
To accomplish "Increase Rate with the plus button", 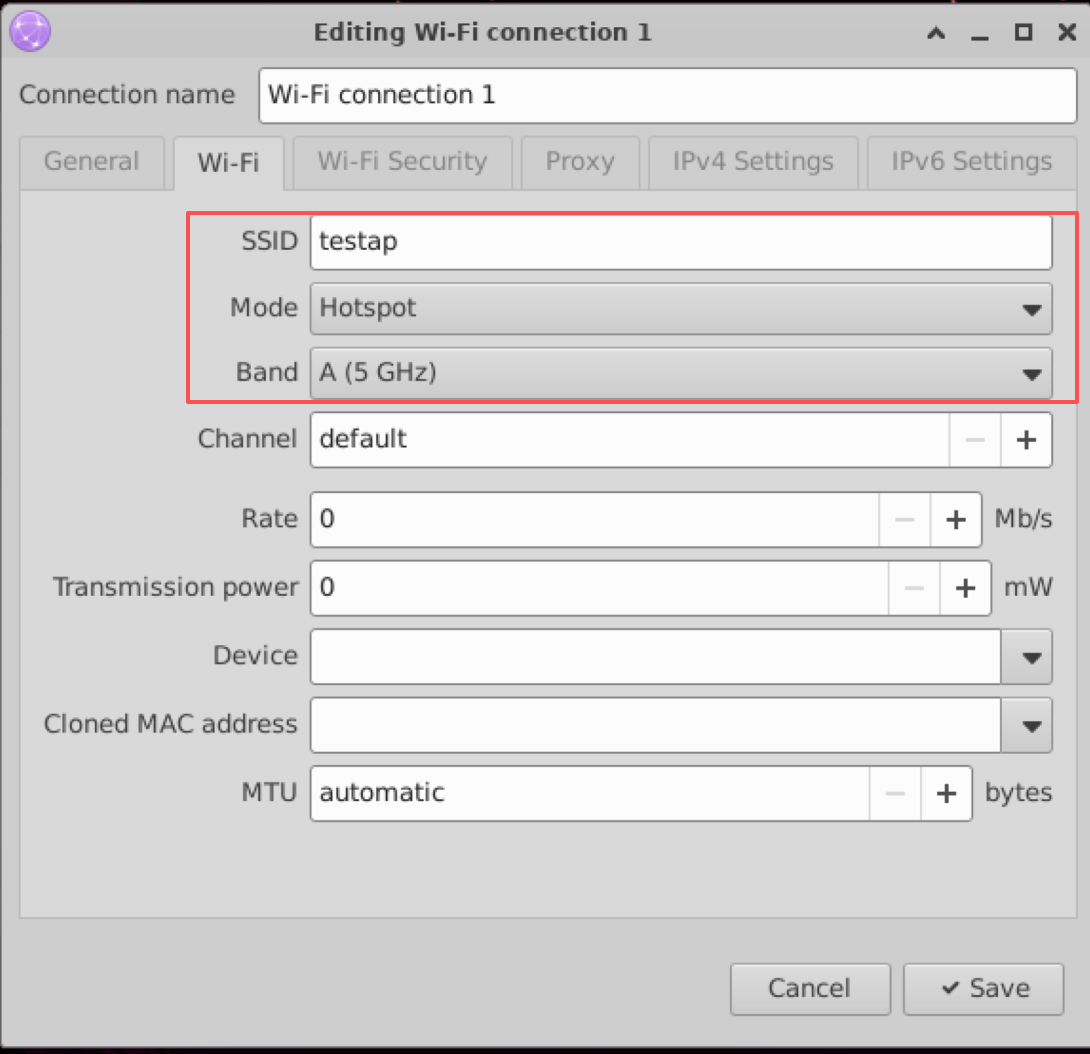I will [956, 520].
